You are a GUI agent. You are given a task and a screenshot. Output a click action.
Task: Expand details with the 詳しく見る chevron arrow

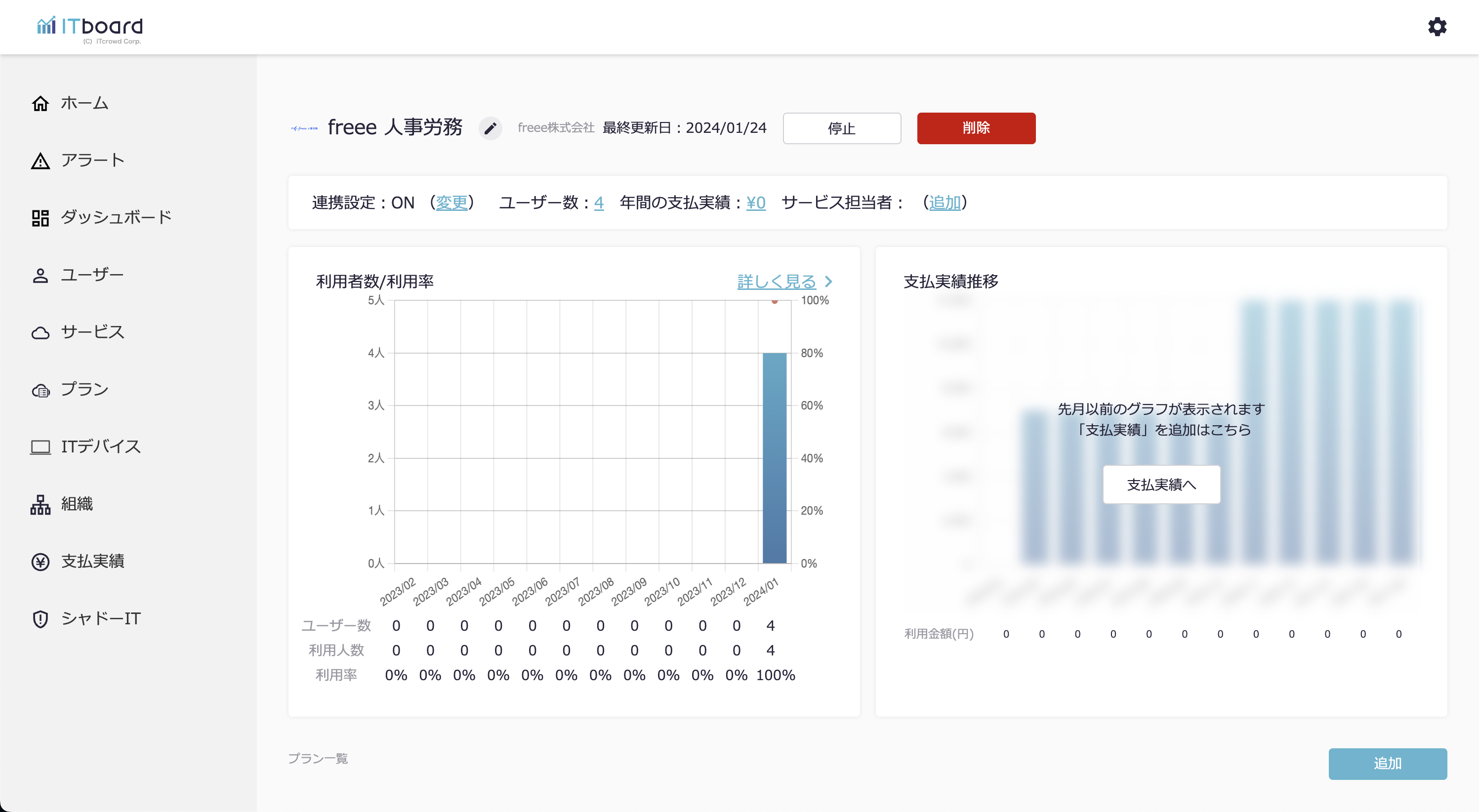point(828,282)
